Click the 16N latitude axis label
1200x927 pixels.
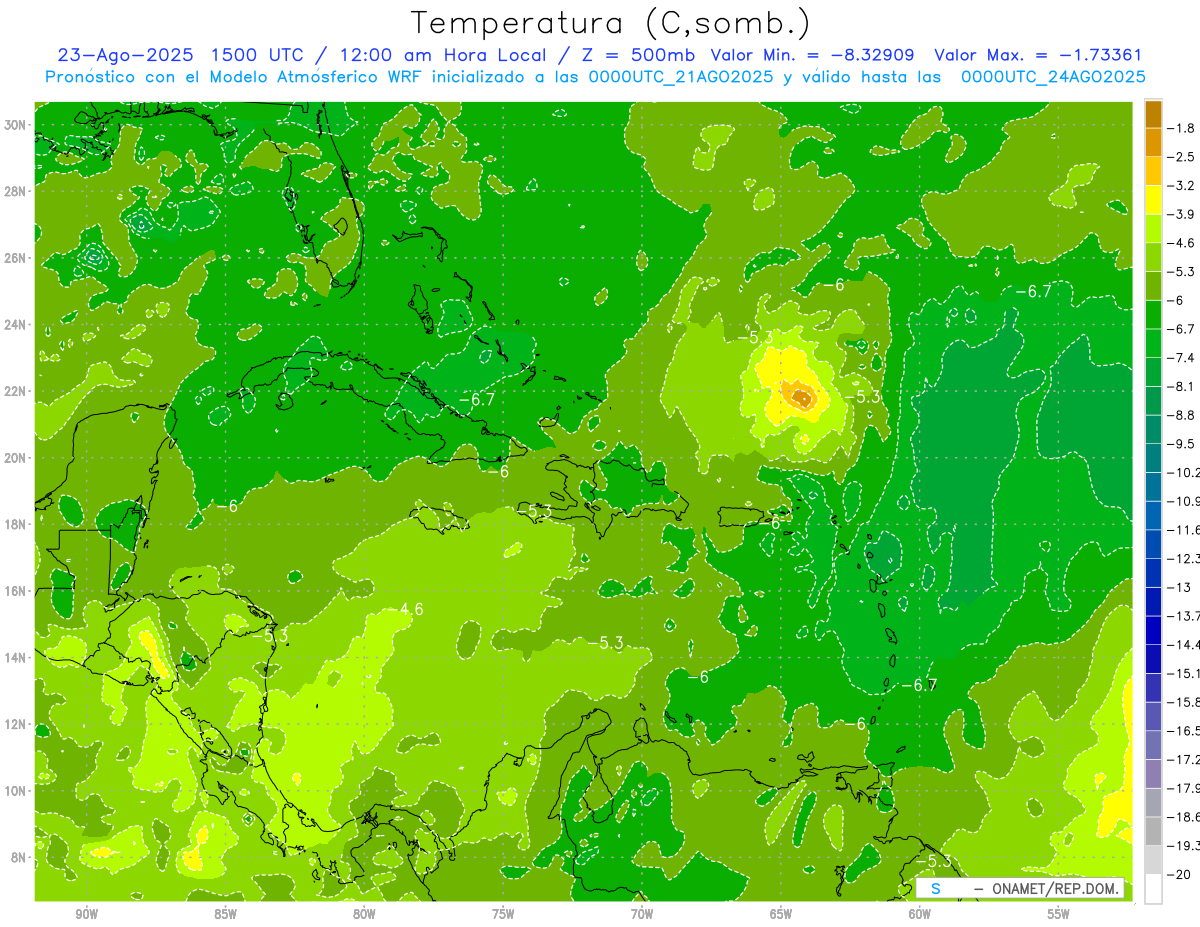[15, 591]
